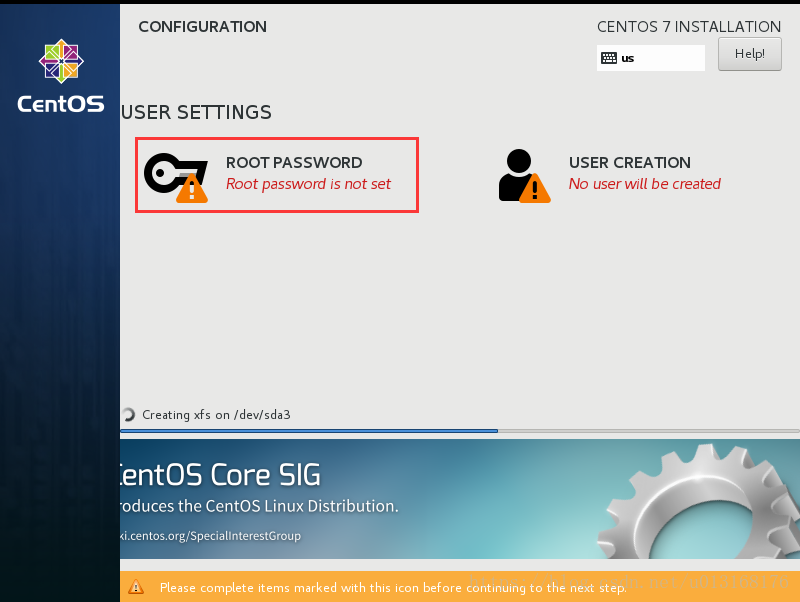Viewport: 800px width, 602px height.
Task: Click the 'Please complete items marked' warning message
Action: [393, 588]
